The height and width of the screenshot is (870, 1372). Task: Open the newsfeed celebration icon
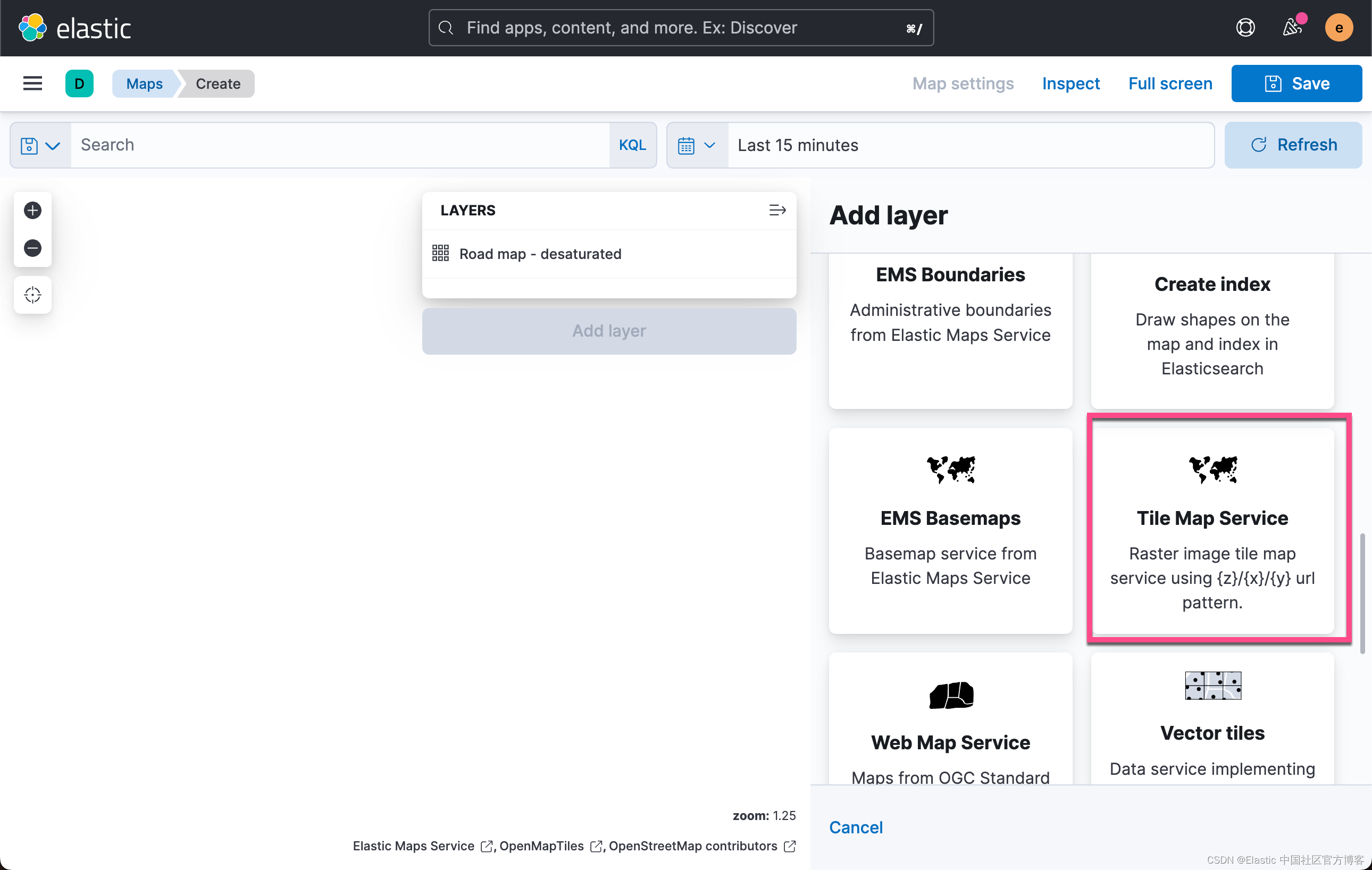(x=1292, y=27)
